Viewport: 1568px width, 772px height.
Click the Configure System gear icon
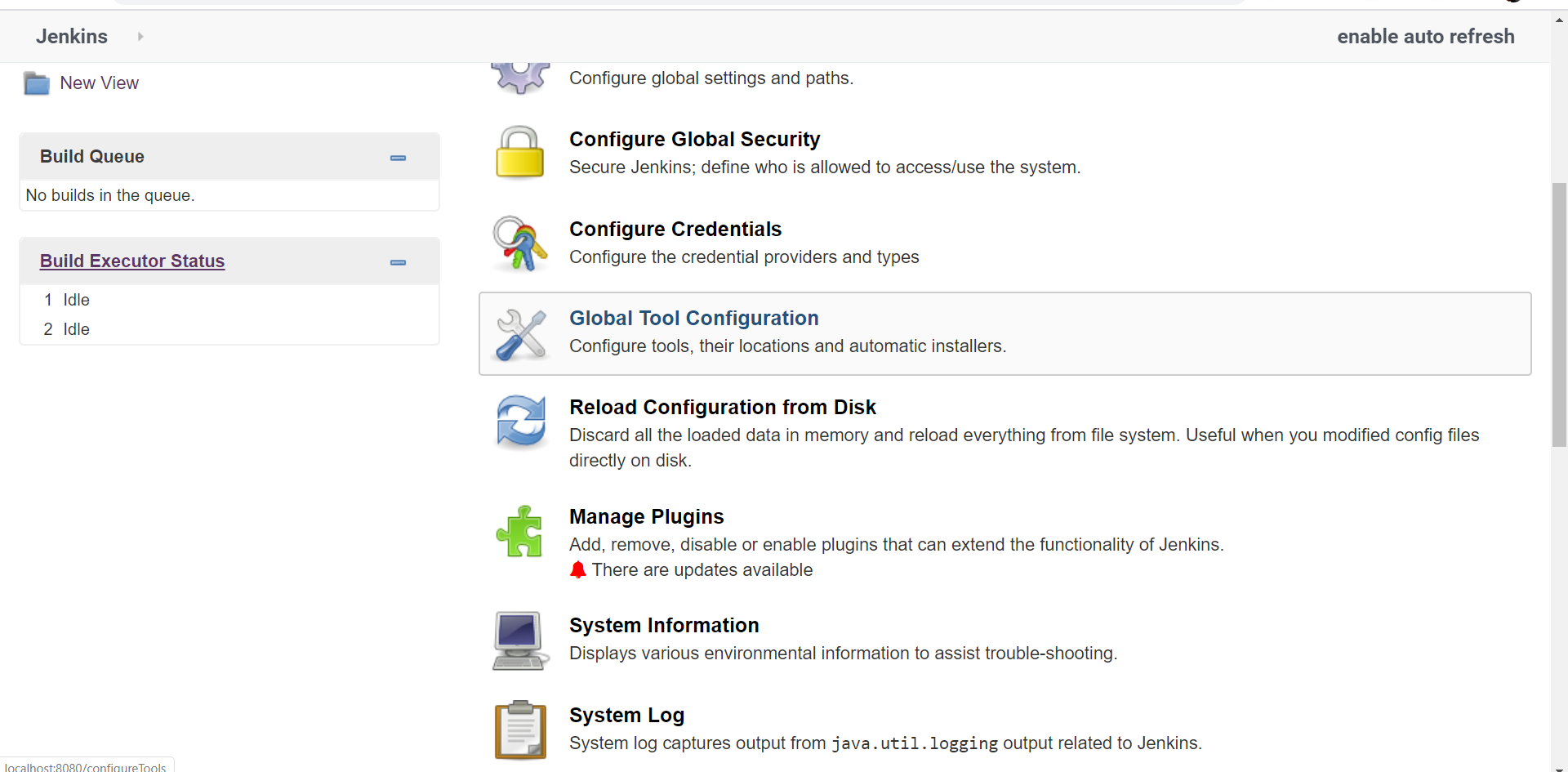(520, 78)
